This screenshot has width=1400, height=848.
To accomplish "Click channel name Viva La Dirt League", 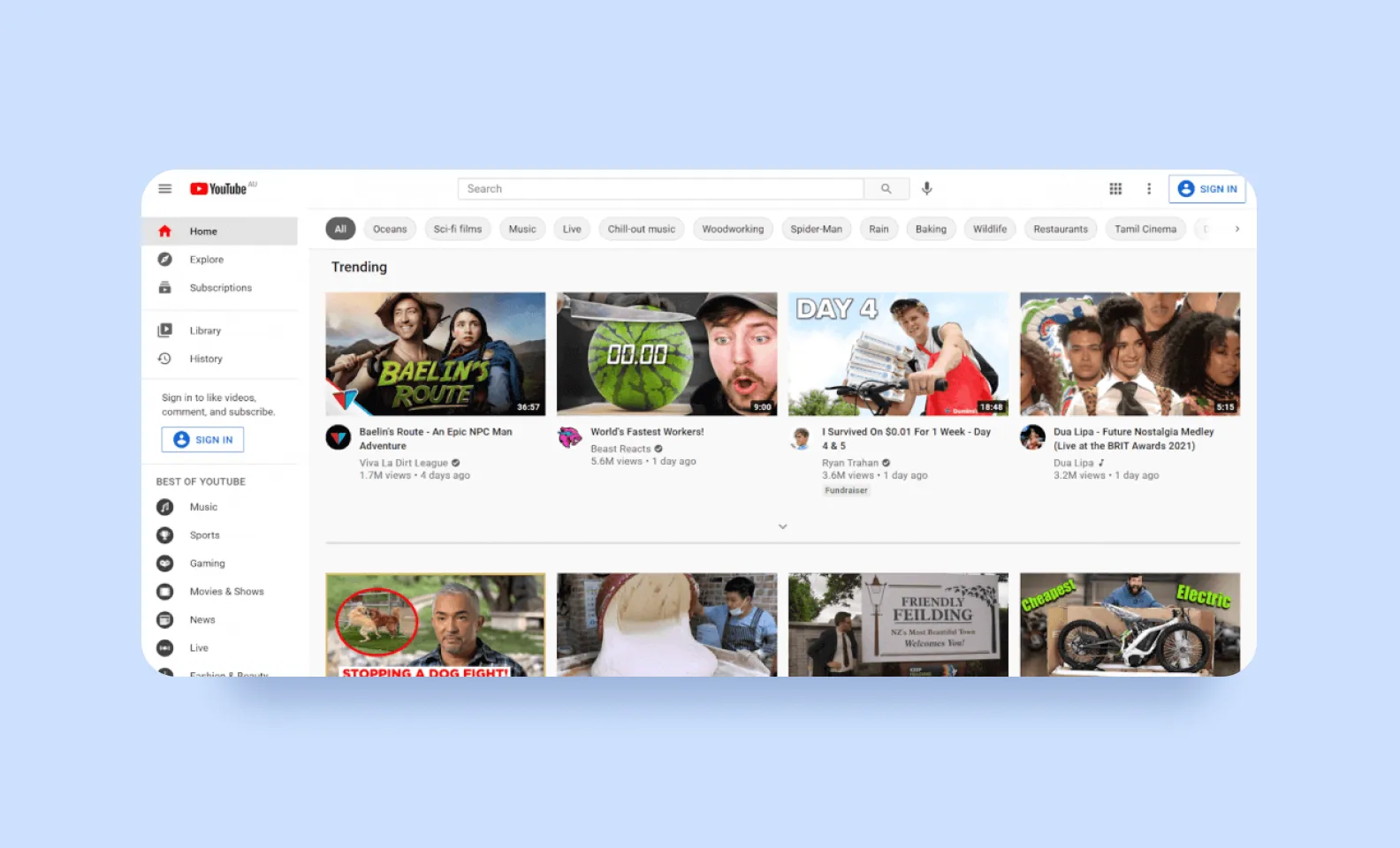I will [x=403, y=463].
